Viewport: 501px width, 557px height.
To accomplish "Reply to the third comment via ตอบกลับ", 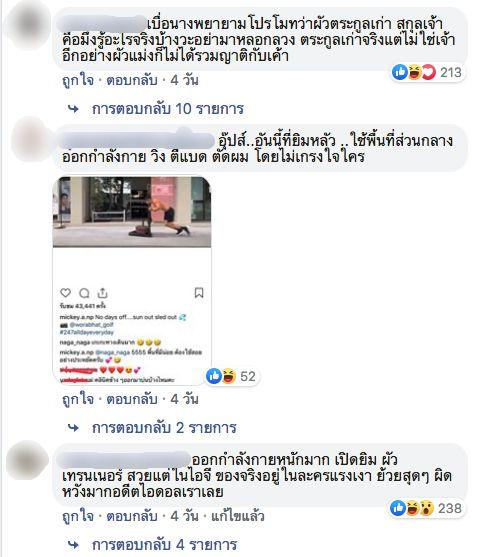I will 132,516.
